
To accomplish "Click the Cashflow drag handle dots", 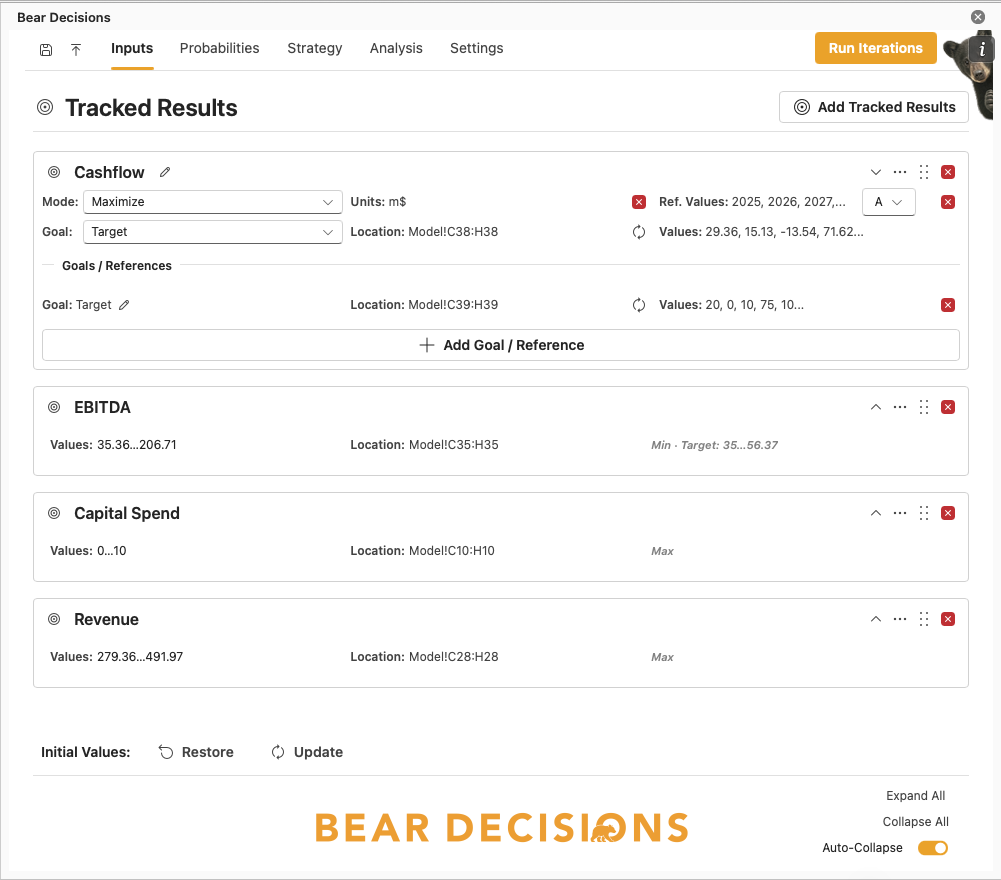I will (924, 172).
